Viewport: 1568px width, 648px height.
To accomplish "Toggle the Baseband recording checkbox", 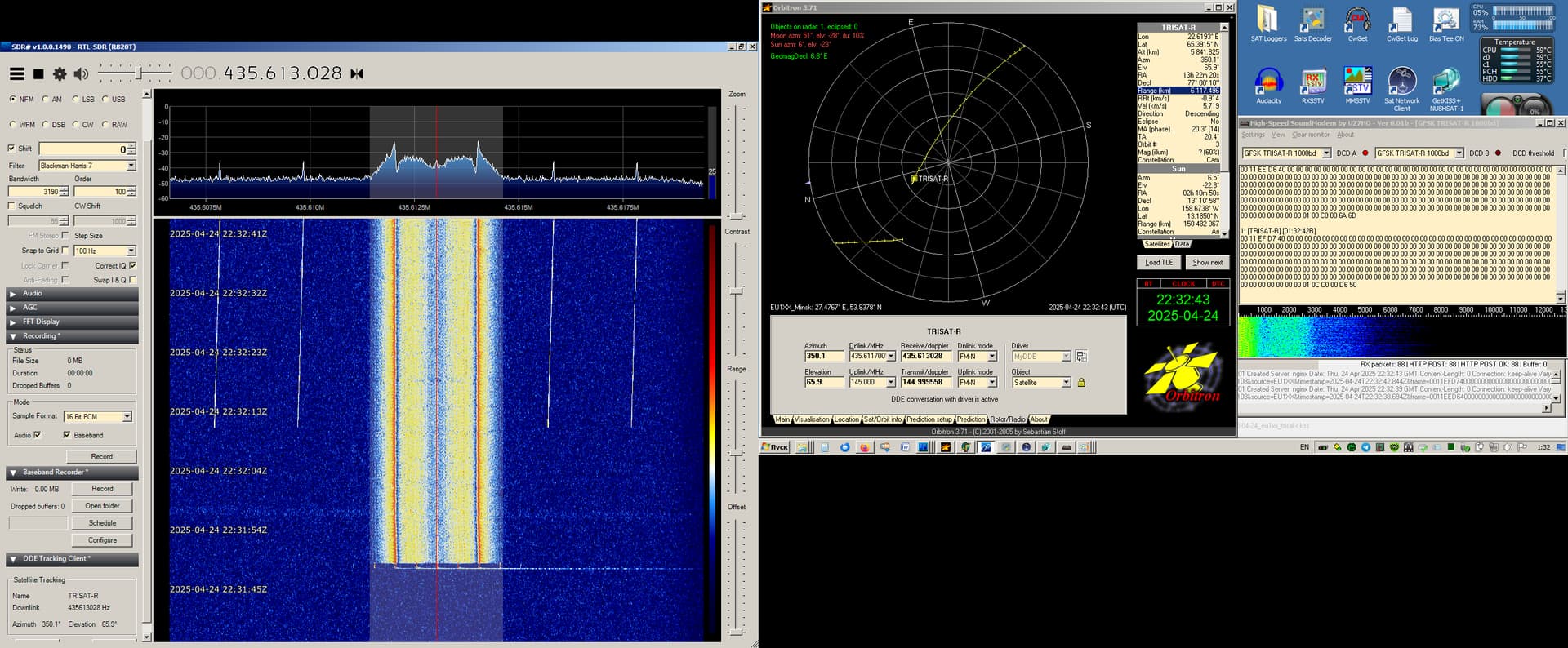I will tap(67, 435).
